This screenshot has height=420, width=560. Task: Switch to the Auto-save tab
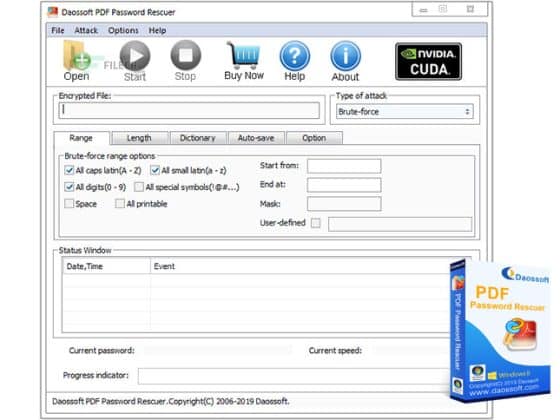[256, 138]
